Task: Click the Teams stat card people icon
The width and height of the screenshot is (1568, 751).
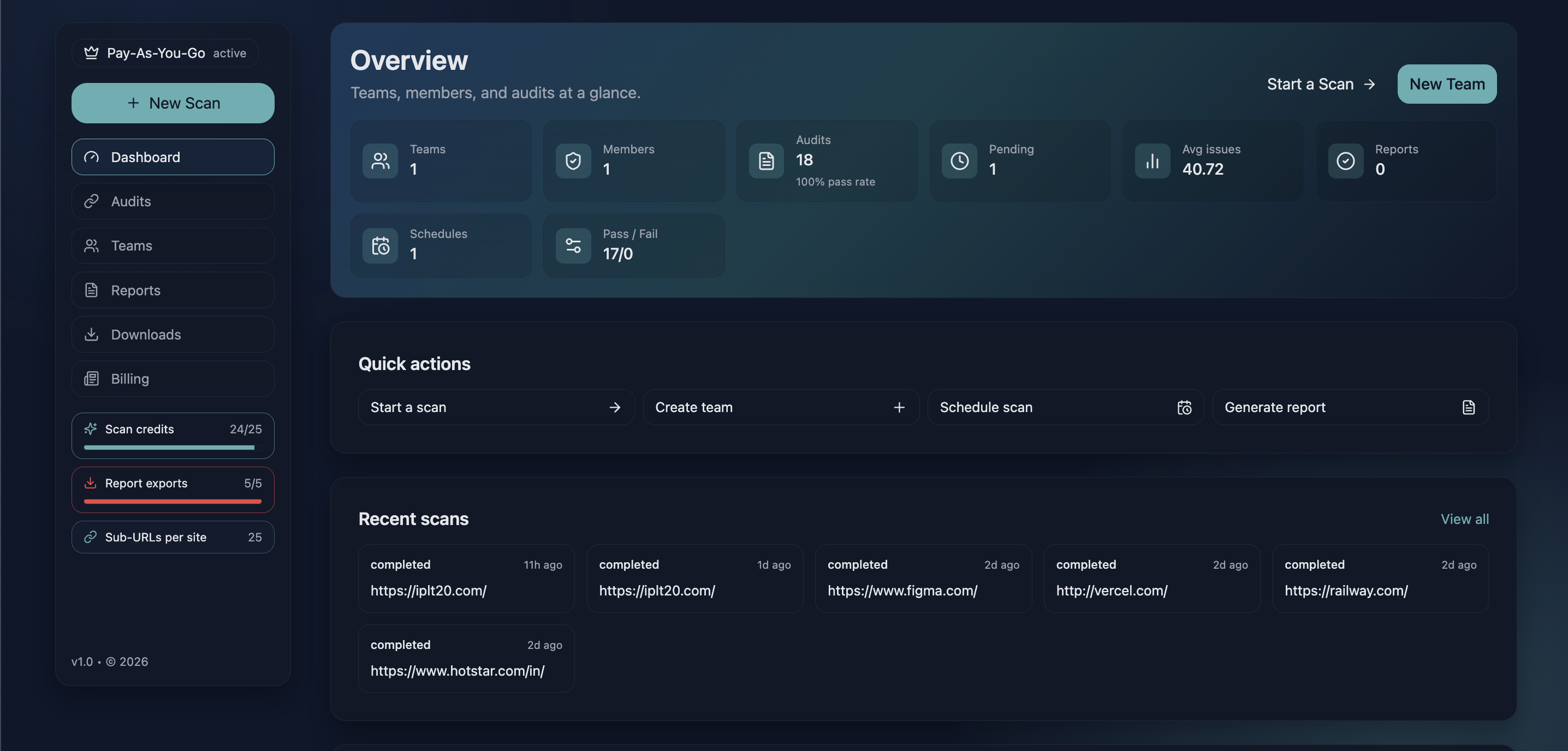Action: [x=380, y=160]
